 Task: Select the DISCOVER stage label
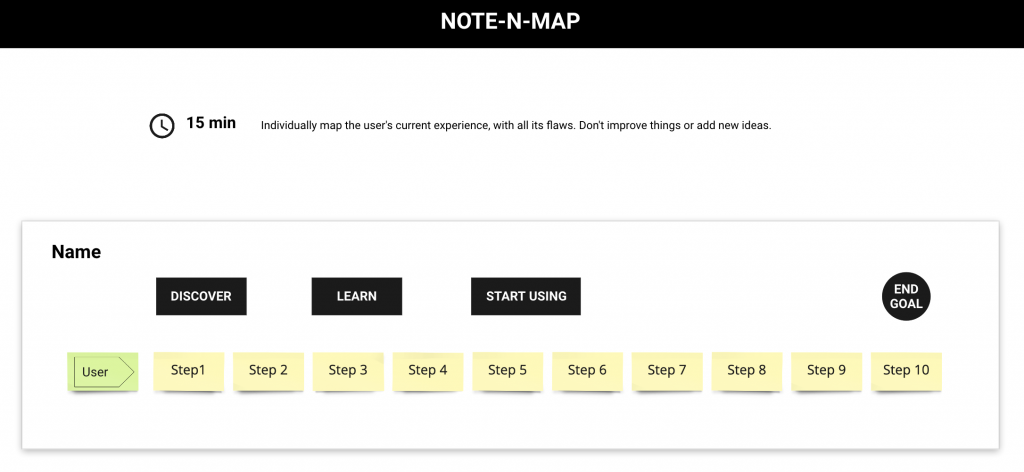coord(201,296)
